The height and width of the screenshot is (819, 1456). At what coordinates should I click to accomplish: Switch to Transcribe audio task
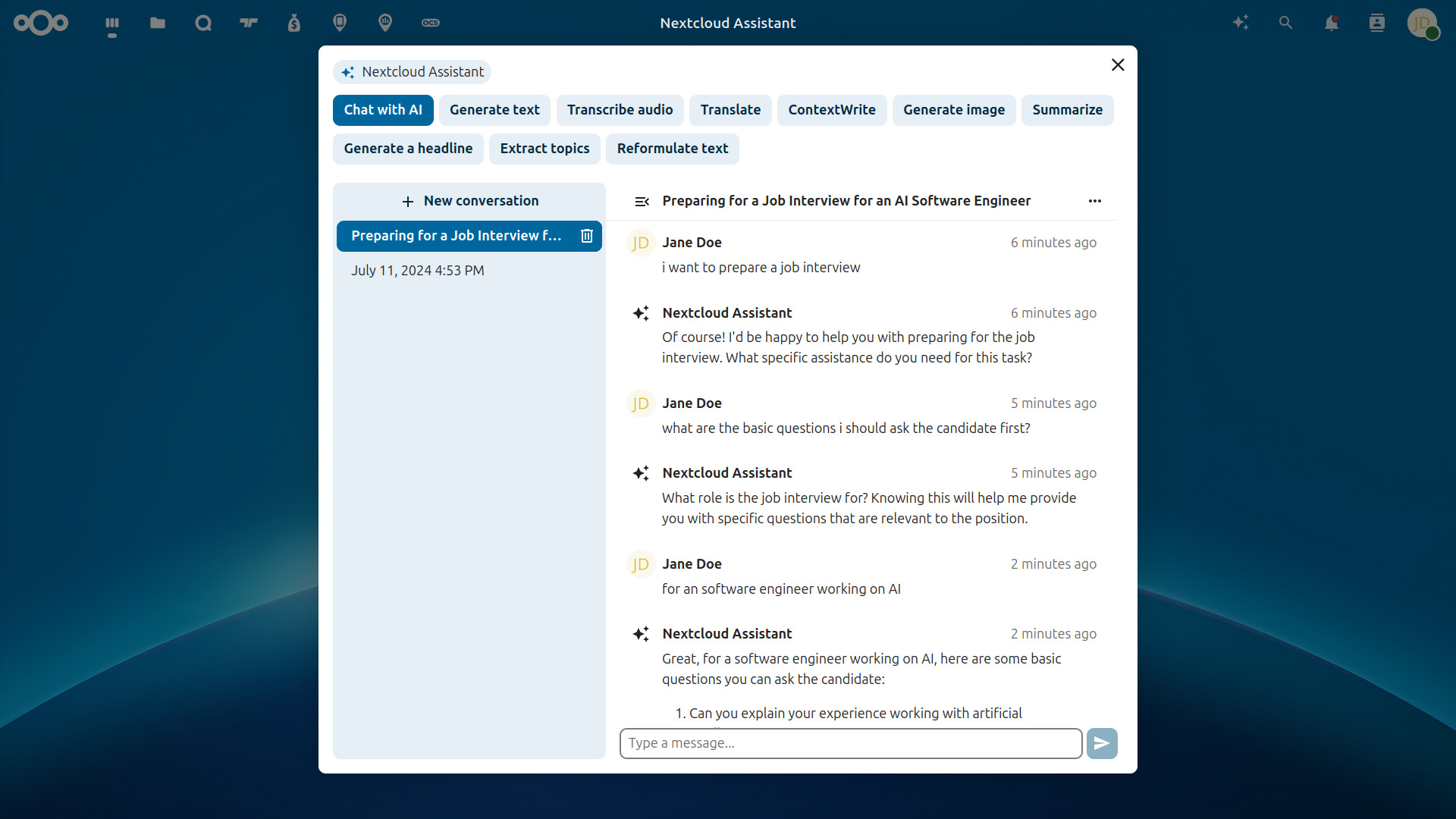[x=620, y=110]
